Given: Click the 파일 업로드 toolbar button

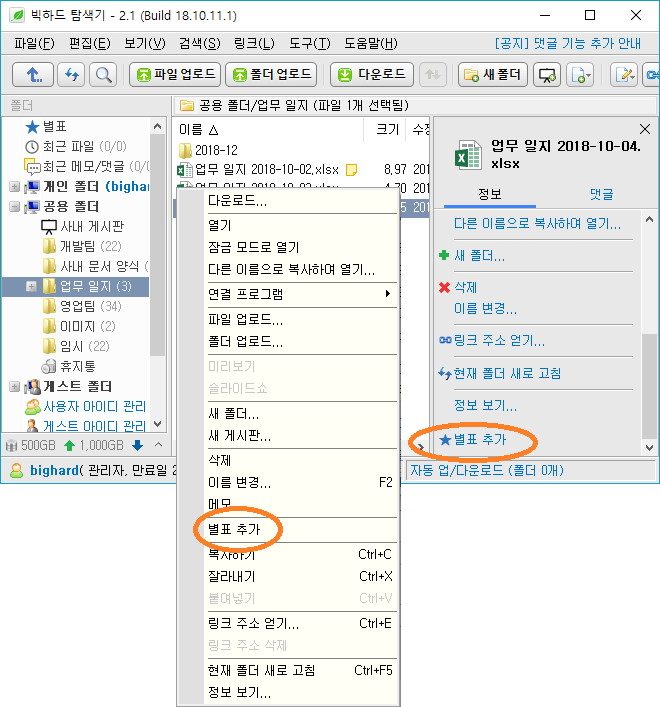Looking at the screenshot, I should 175,74.
